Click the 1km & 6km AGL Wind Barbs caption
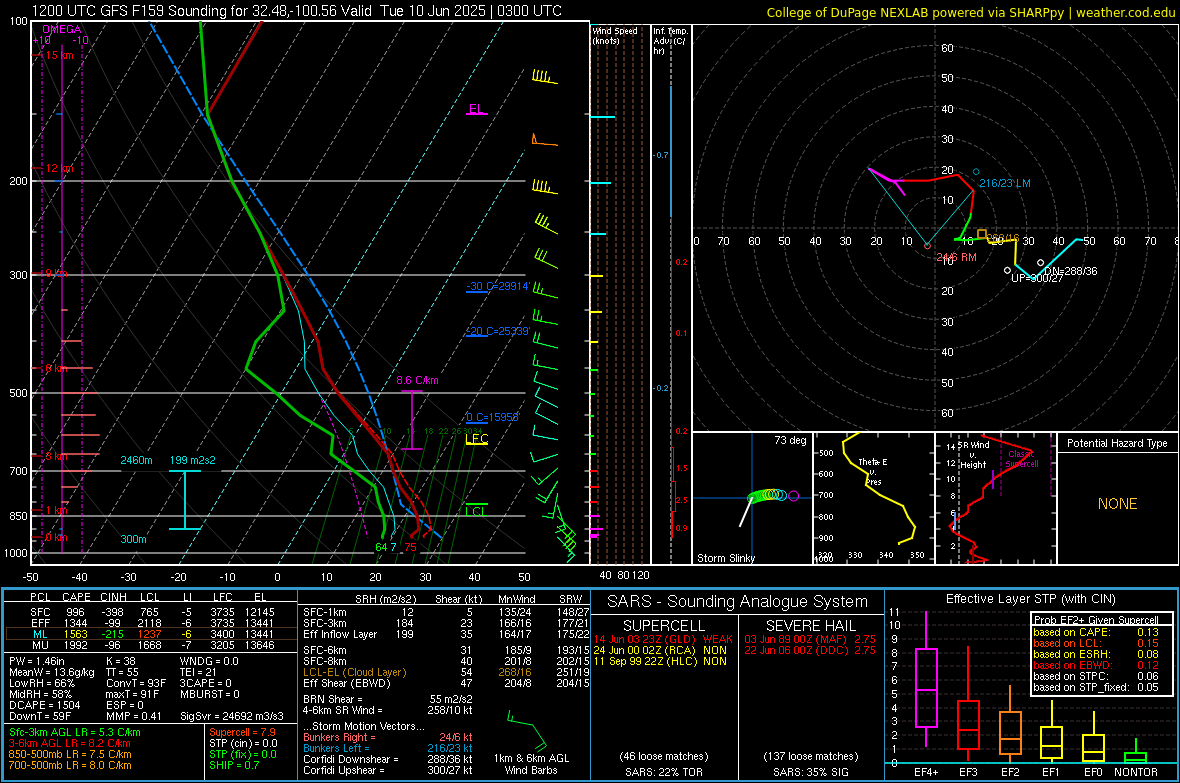 [x=531, y=764]
